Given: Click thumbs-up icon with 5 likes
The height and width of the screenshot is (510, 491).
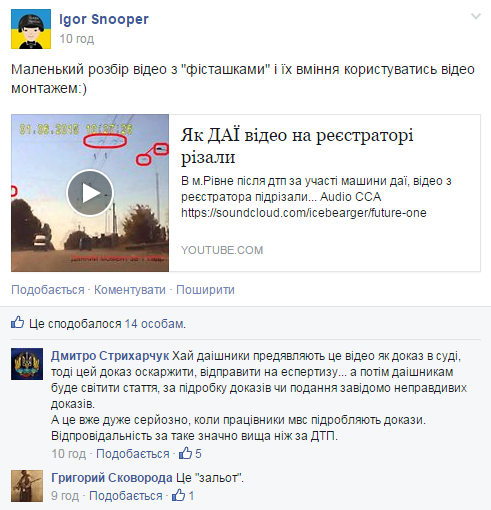Looking at the screenshot, I should (186, 453).
